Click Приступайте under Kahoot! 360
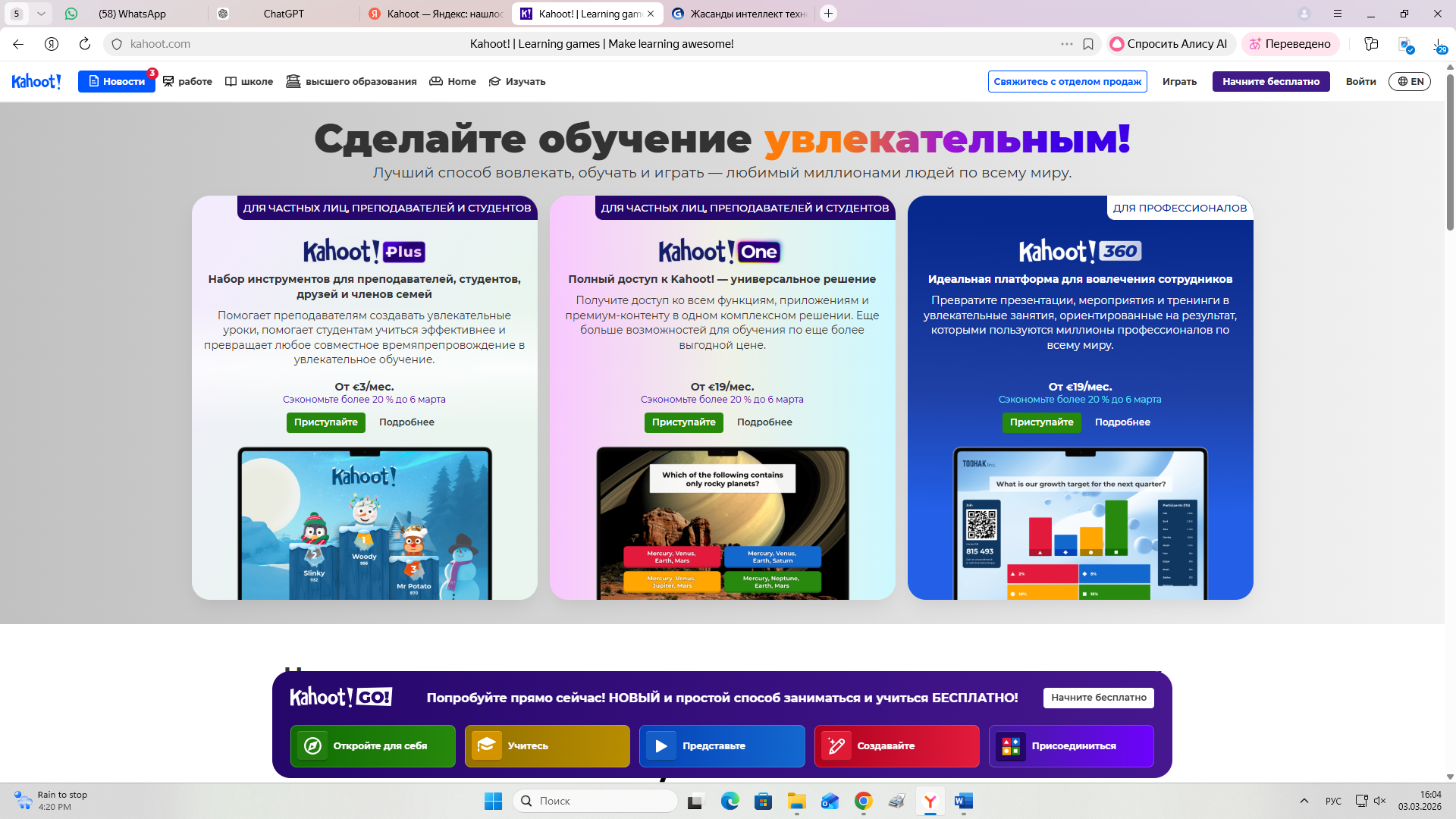 1041,422
